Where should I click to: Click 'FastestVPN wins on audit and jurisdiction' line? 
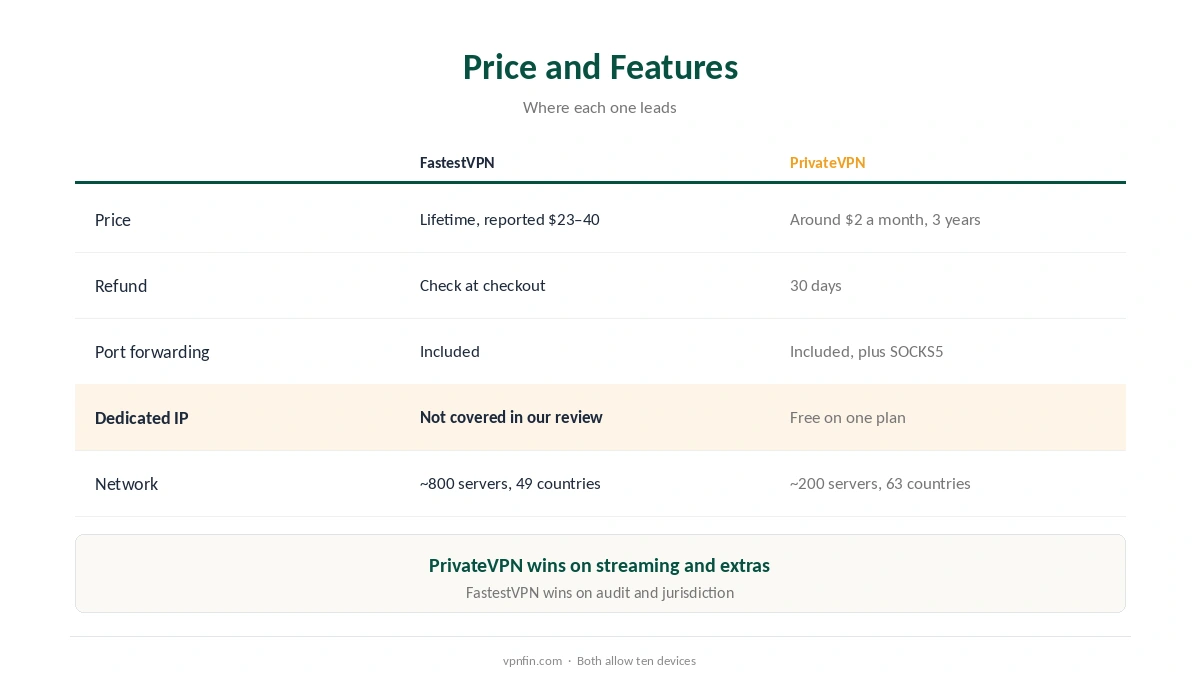[600, 593]
